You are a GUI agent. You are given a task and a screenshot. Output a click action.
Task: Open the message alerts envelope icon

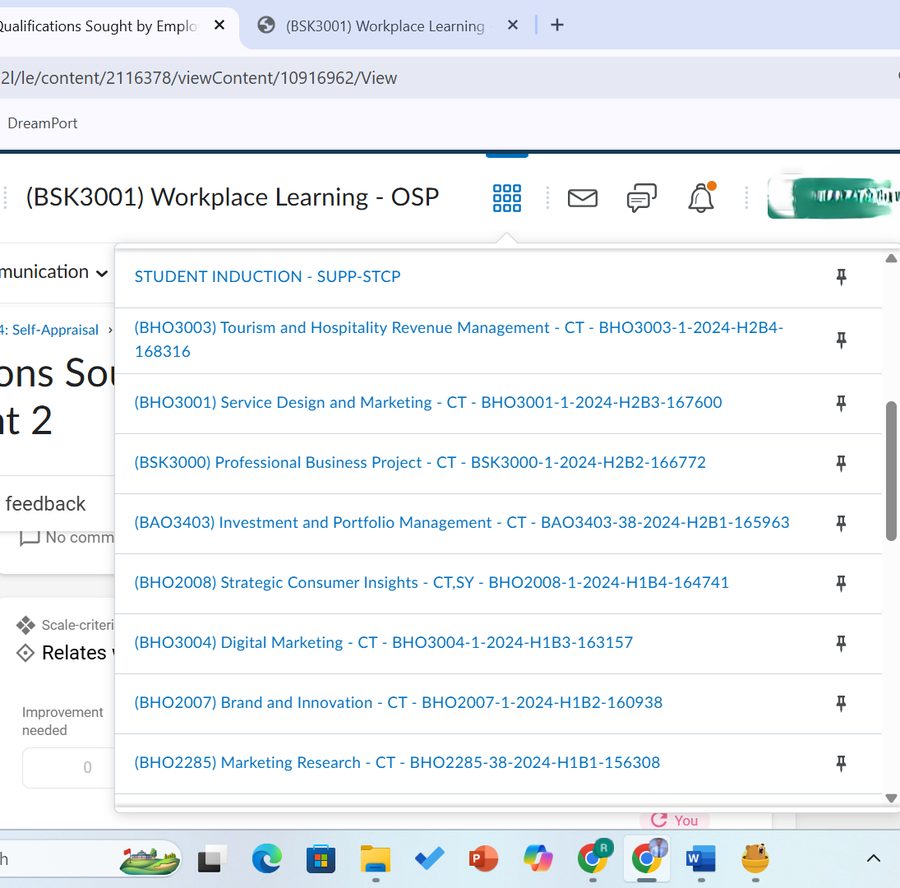coord(583,198)
